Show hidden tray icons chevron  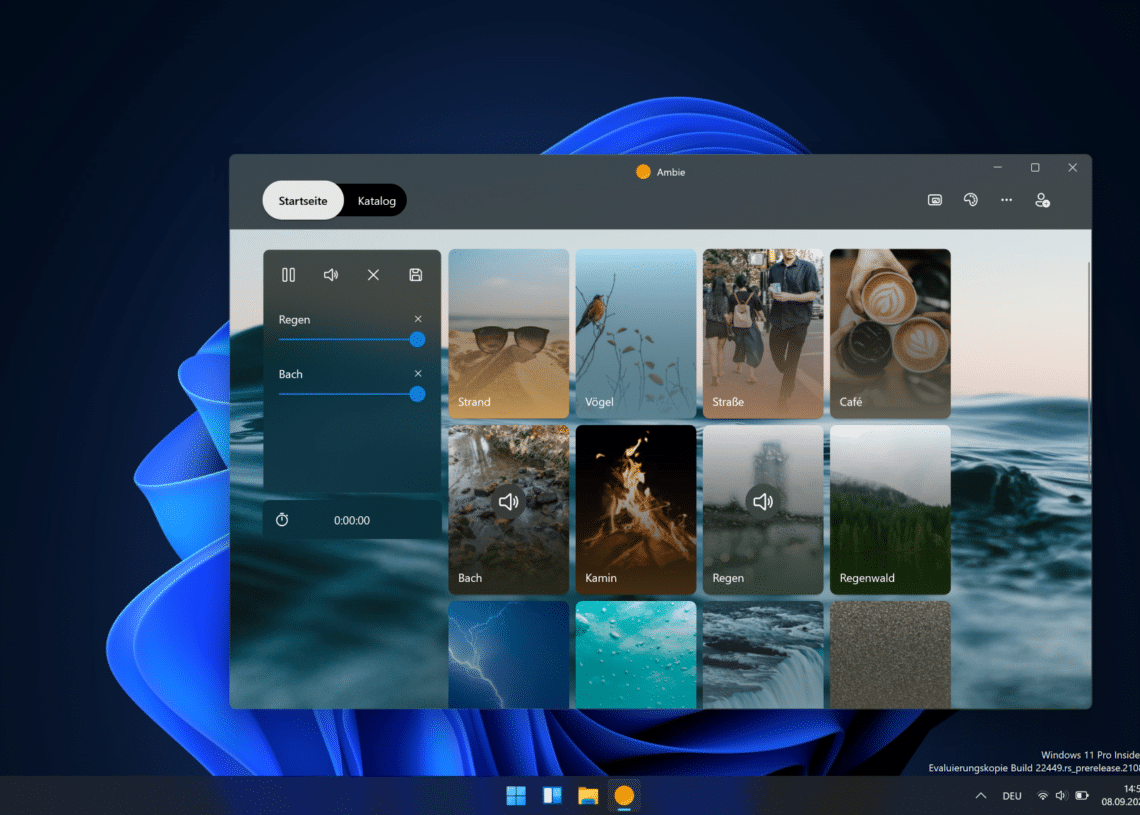(981, 796)
